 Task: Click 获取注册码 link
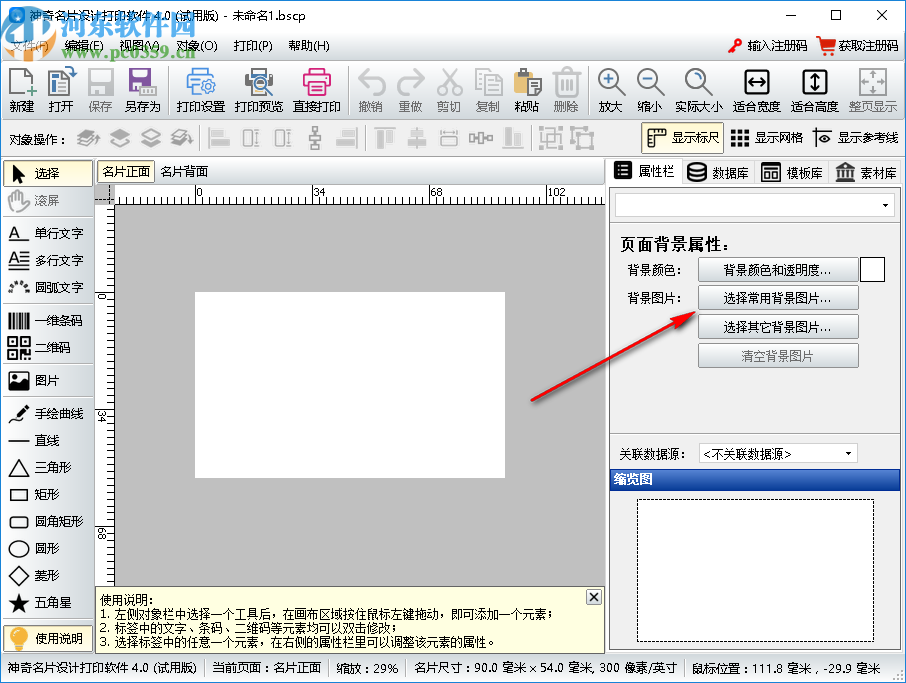tap(858, 46)
